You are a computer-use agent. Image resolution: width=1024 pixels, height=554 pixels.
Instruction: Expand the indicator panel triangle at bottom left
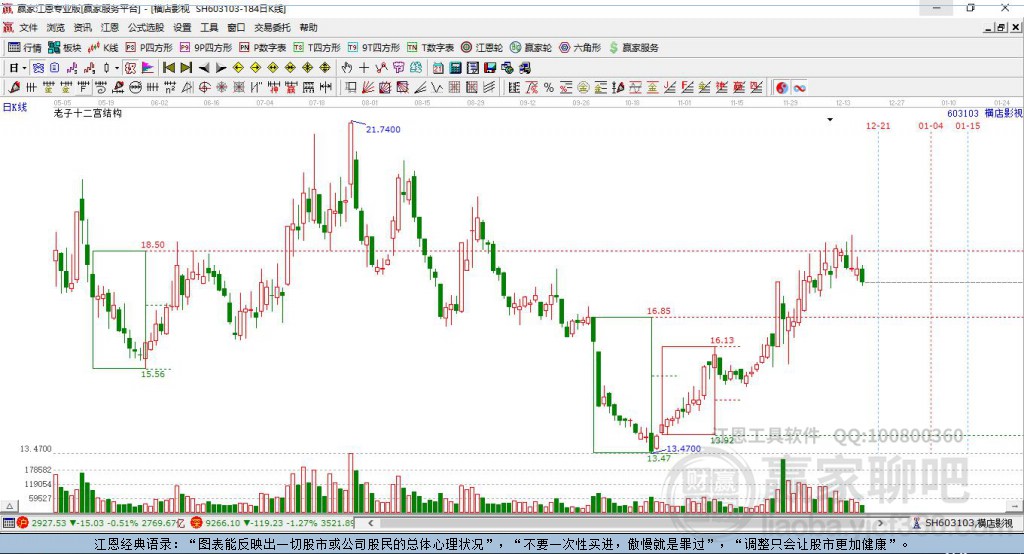(9, 506)
